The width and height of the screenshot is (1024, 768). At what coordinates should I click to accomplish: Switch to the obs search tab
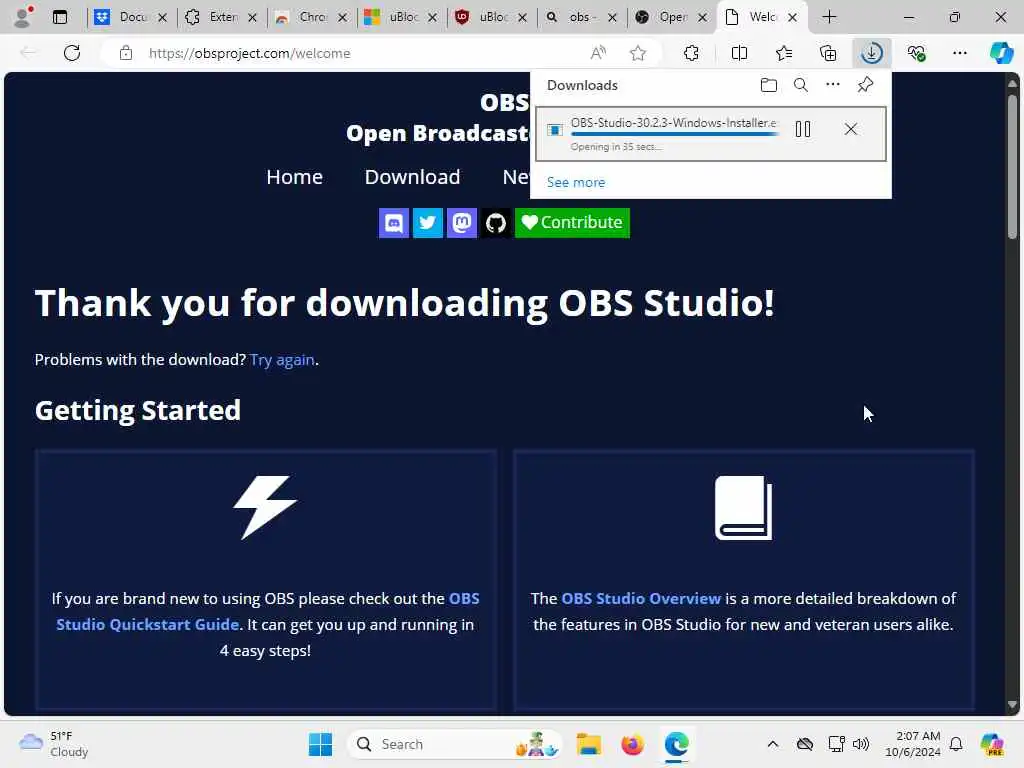pyautogui.click(x=581, y=17)
